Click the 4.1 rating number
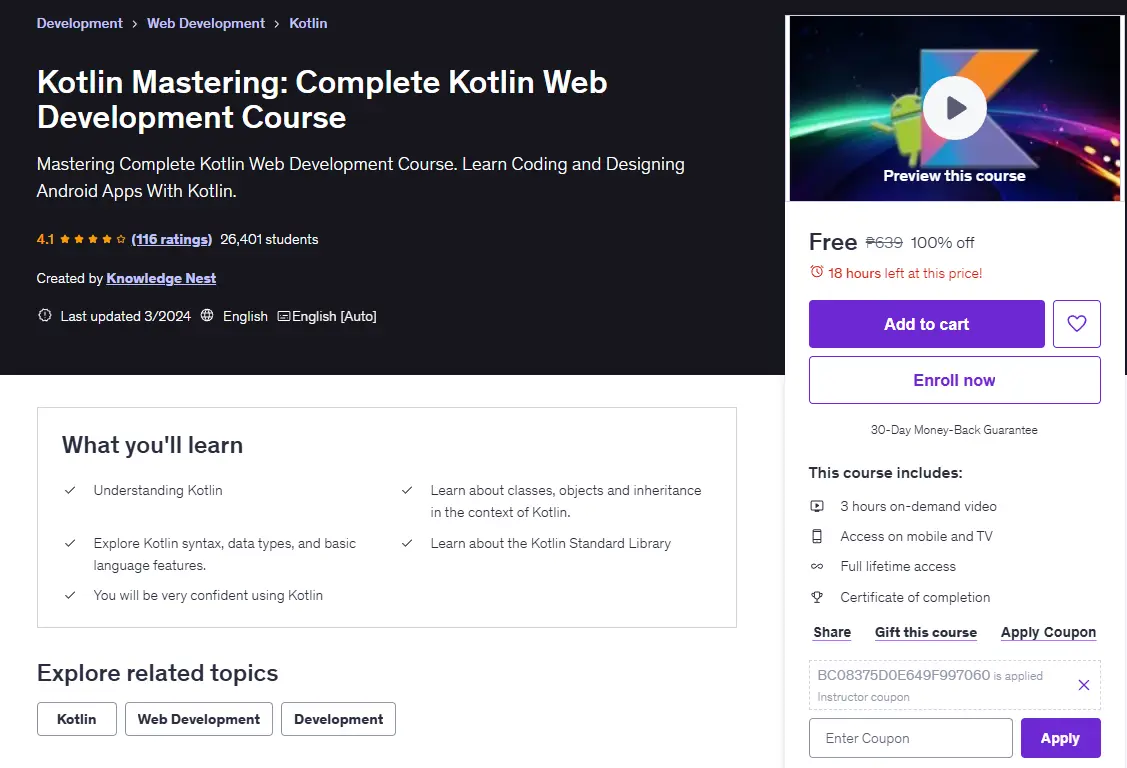This screenshot has width=1127, height=768. [x=45, y=239]
